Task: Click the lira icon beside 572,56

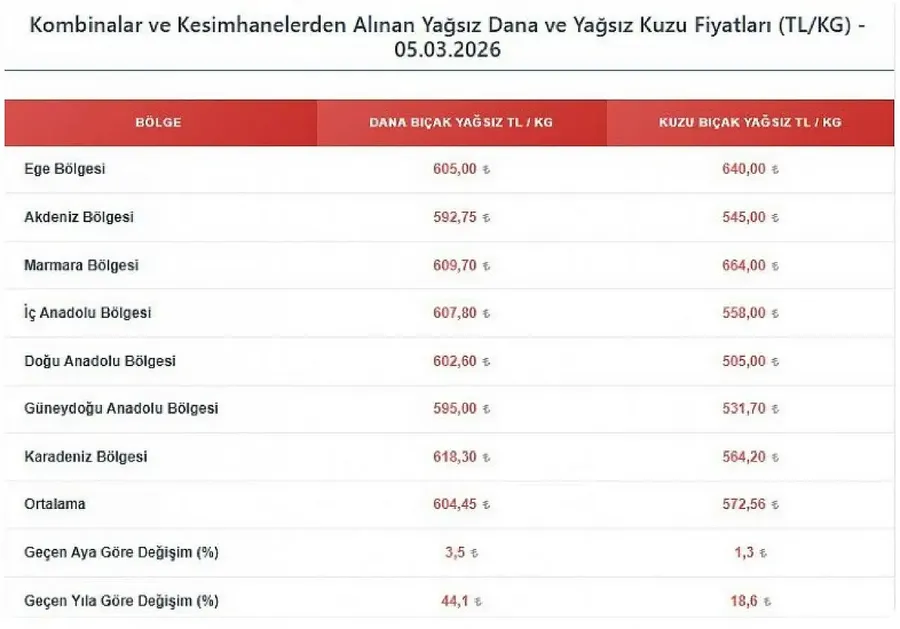Action: (775, 505)
